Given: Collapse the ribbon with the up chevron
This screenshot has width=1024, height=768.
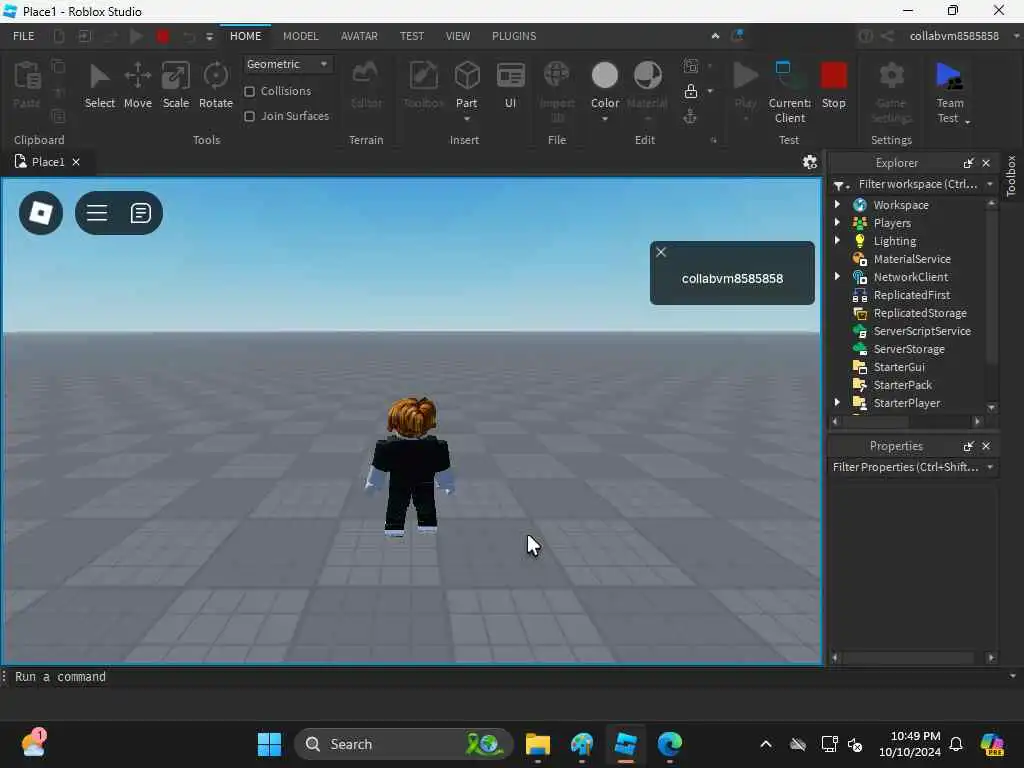Looking at the screenshot, I should 715,37.
